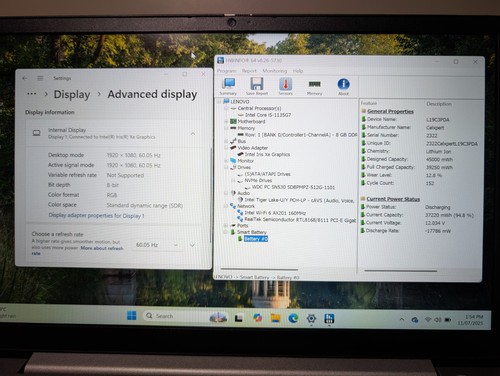Viewport: 500px width, 376px height.
Task: Expand the Bus tree node
Action: 226,141
